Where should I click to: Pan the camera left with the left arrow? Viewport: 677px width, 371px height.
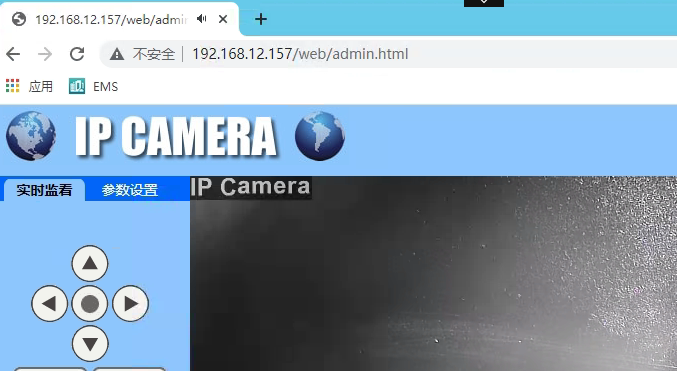(x=50, y=304)
